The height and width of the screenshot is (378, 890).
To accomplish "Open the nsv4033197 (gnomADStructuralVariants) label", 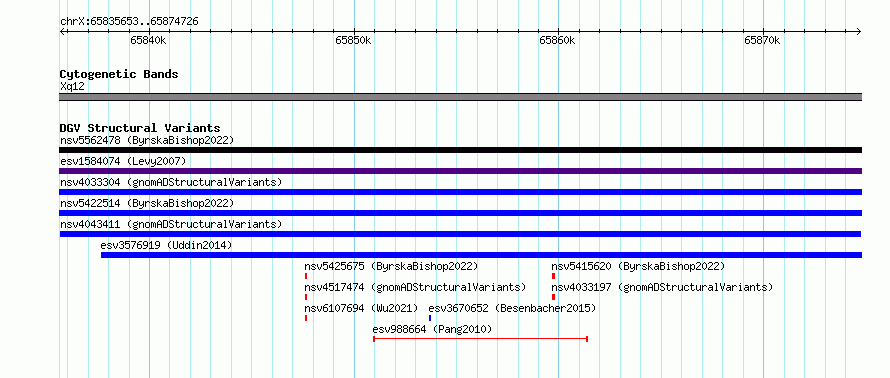I will click(x=662, y=287).
